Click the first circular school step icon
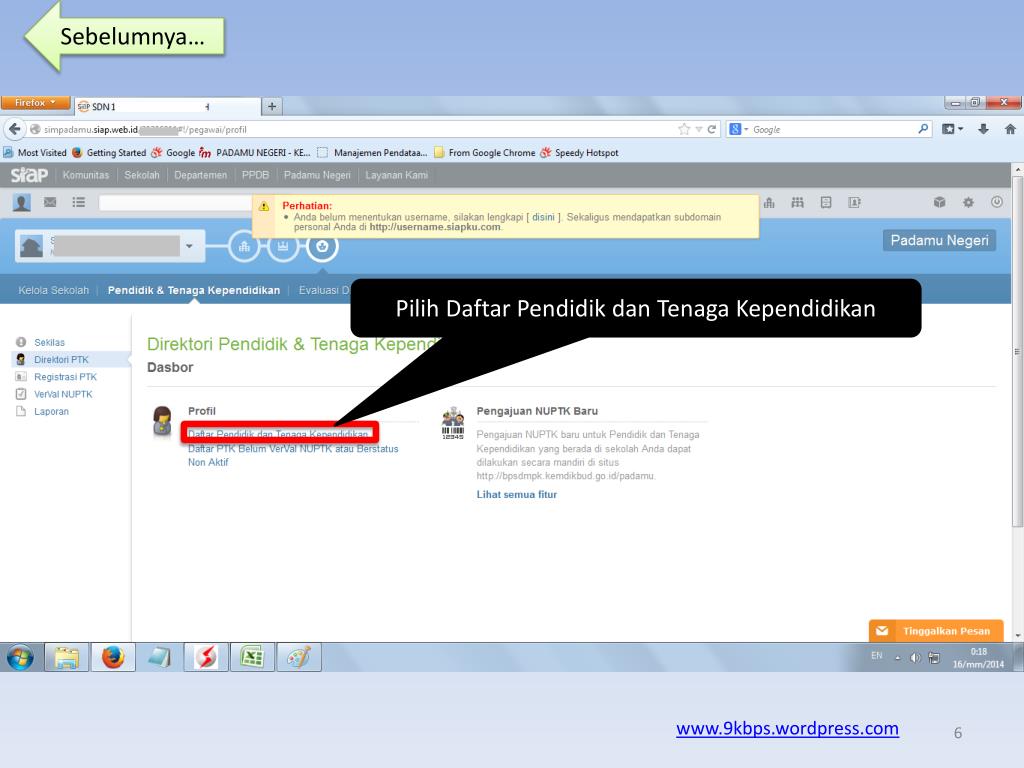This screenshot has width=1024, height=768. point(244,247)
